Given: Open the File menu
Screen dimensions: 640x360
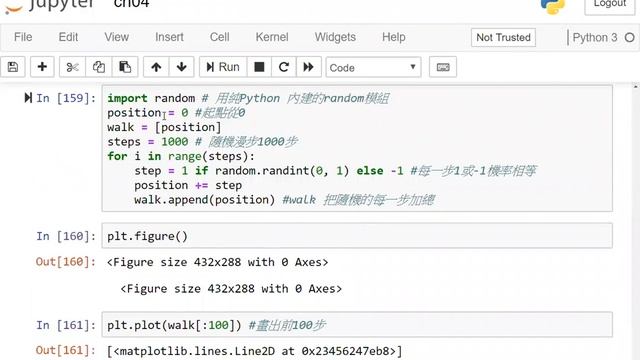Looking at the screenshot, I should coord(23,37).
